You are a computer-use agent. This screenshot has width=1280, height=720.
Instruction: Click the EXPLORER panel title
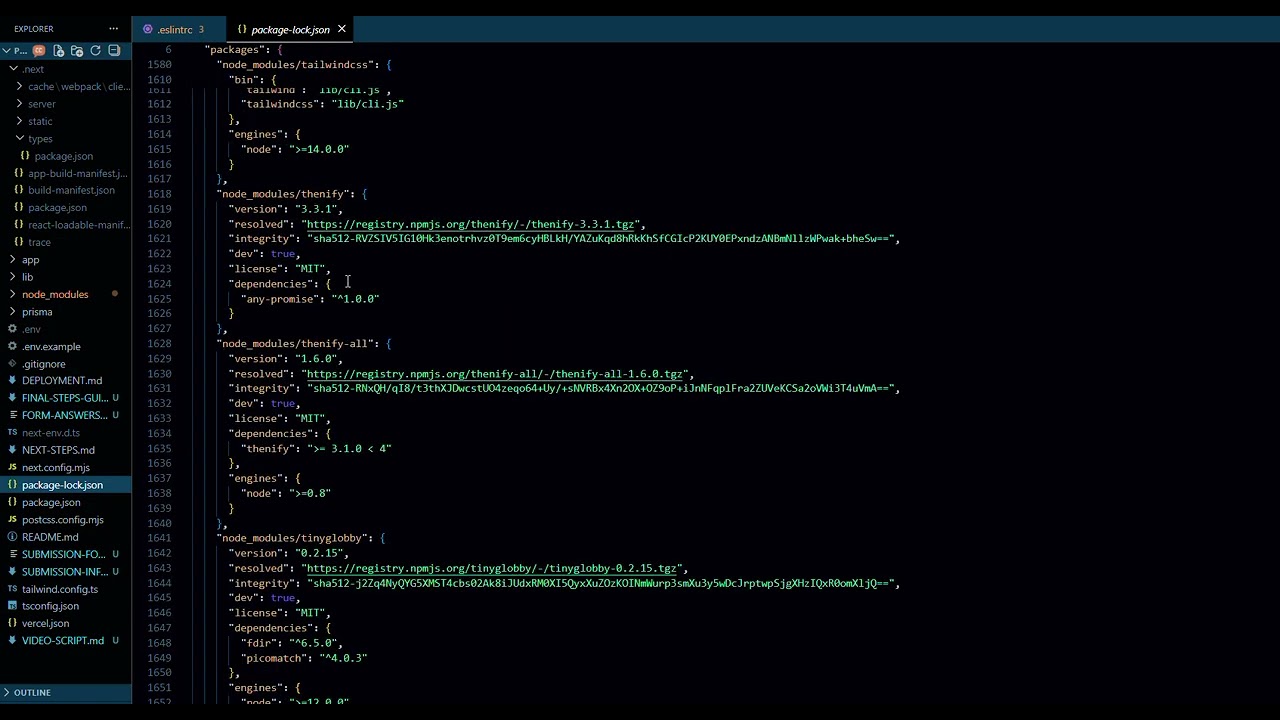(34, 29)
